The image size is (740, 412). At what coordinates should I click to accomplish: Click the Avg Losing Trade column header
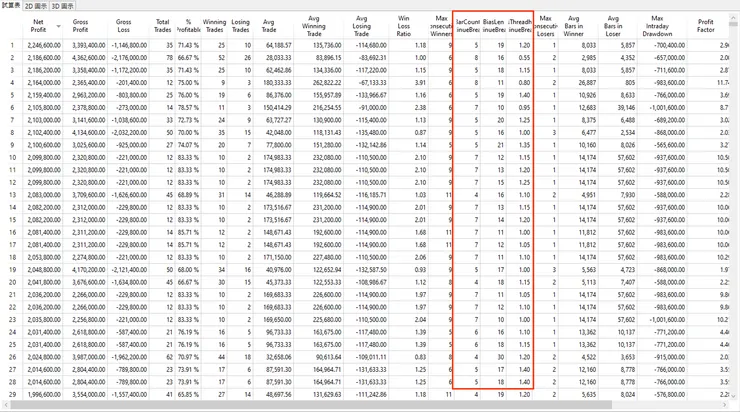[x=362, y=26]
